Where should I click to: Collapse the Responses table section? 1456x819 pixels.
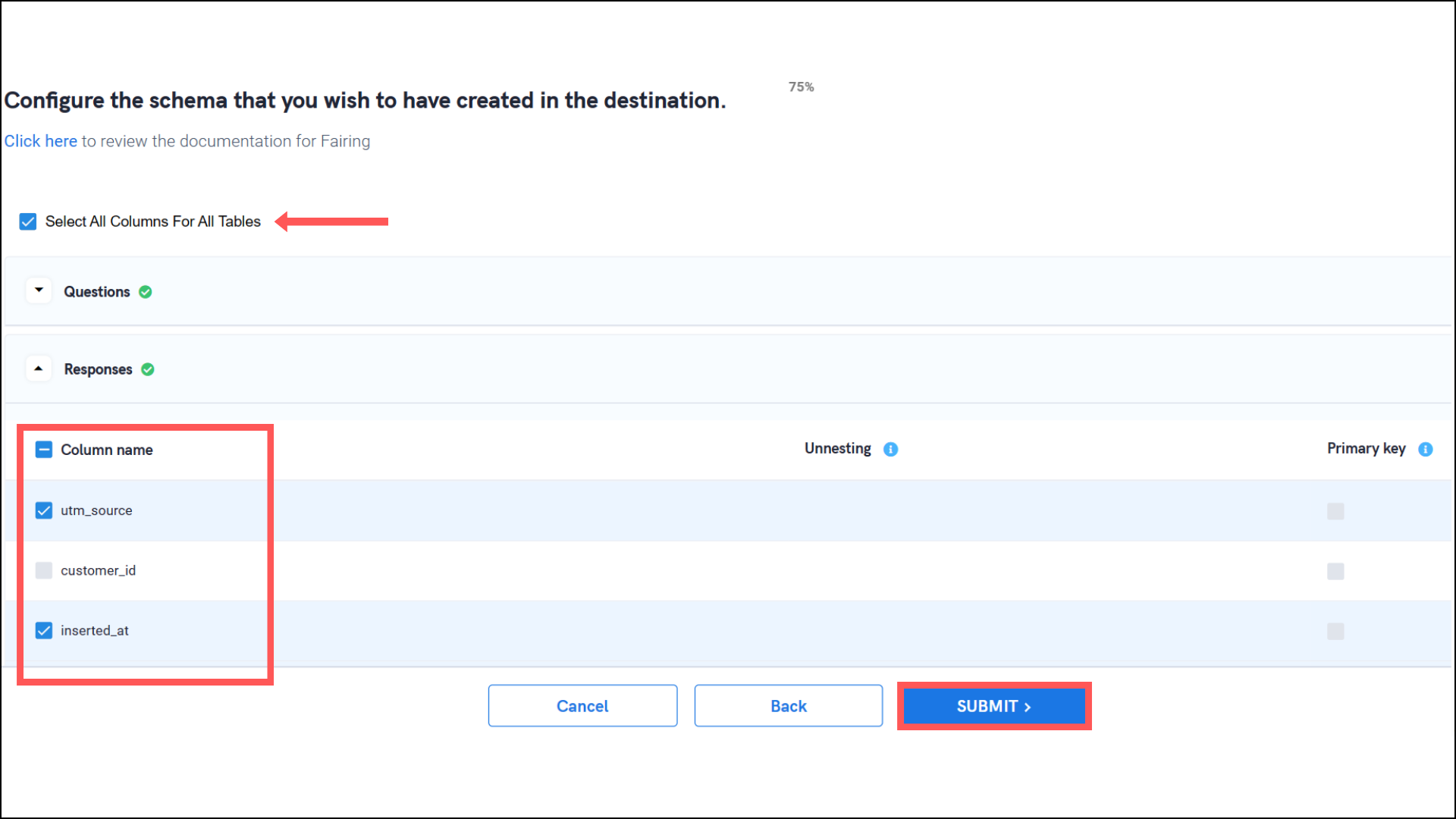click(39, 369)
